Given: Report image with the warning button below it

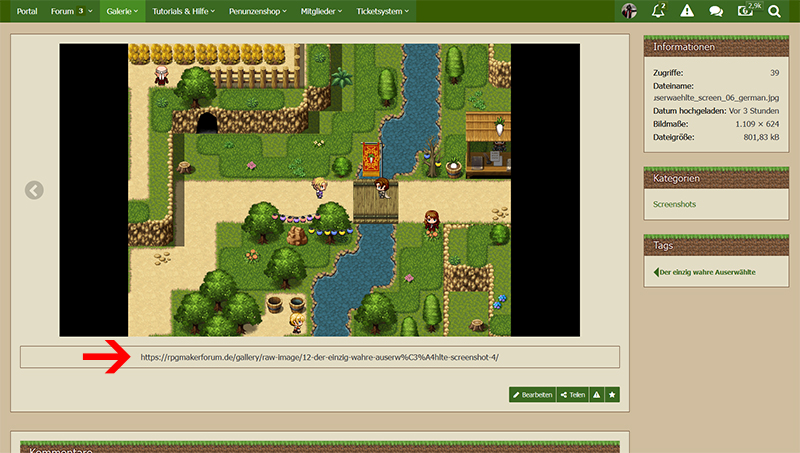Looking at the screenshot, I should point(596,394).
